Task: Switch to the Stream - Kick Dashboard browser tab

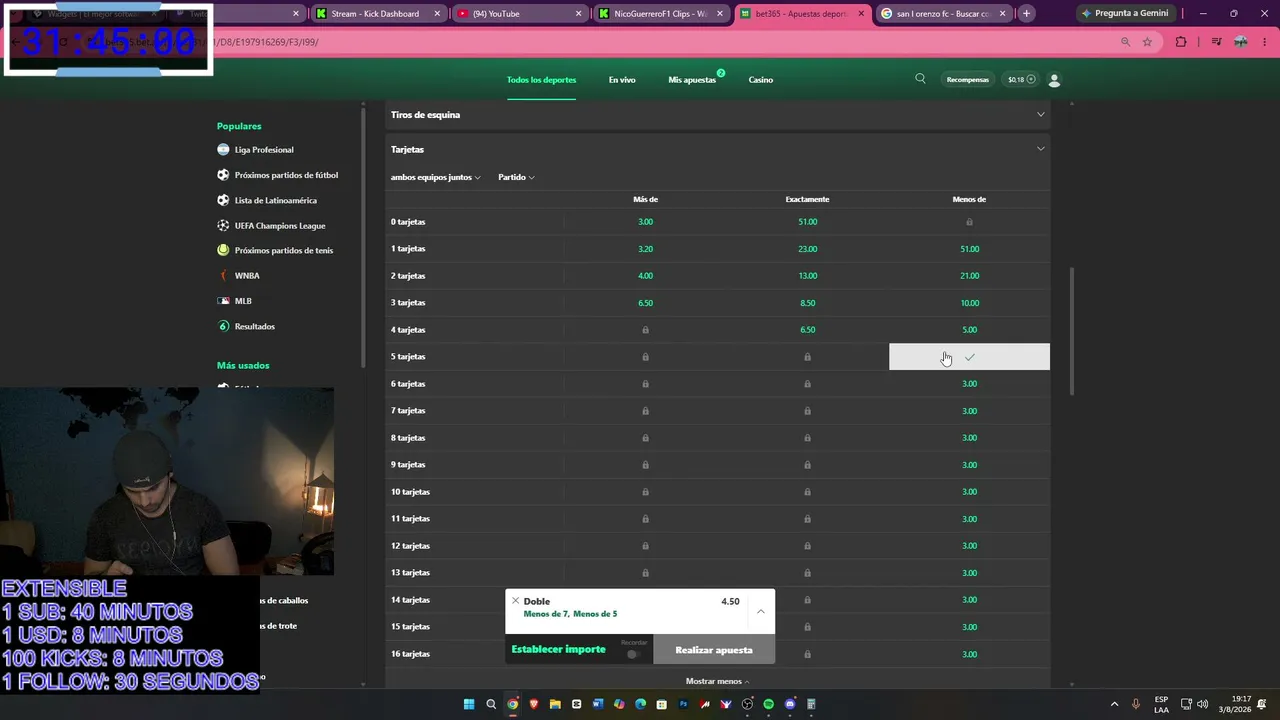Action: point(377,14)
